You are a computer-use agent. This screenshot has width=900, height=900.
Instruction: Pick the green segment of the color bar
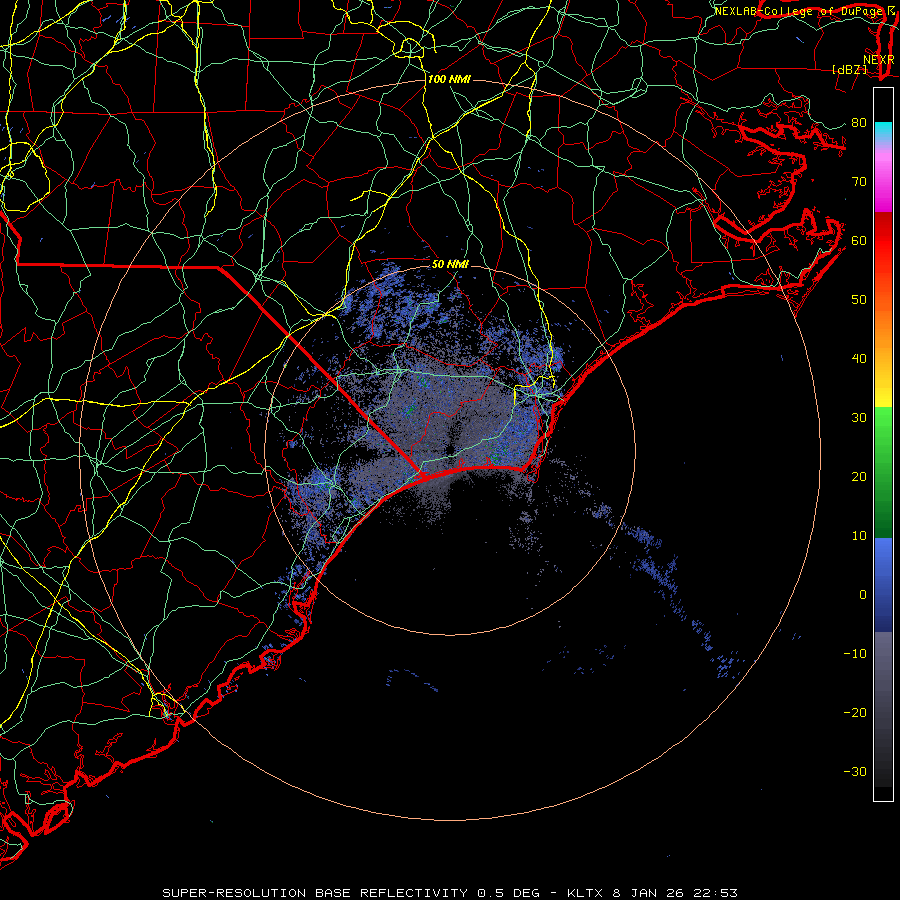tap(883, 472)
